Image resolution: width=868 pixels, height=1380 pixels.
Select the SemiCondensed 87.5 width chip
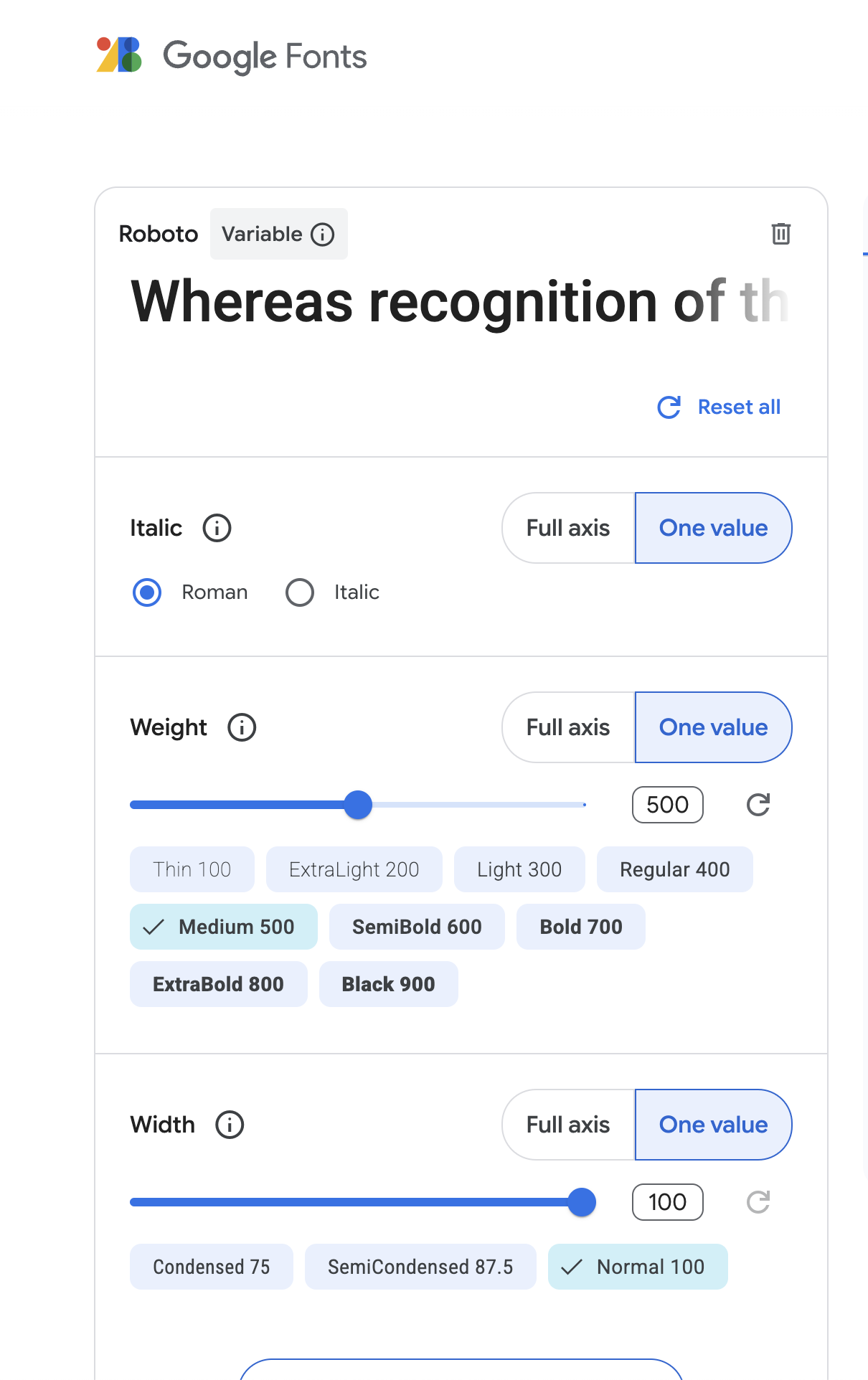(420, 1267)
